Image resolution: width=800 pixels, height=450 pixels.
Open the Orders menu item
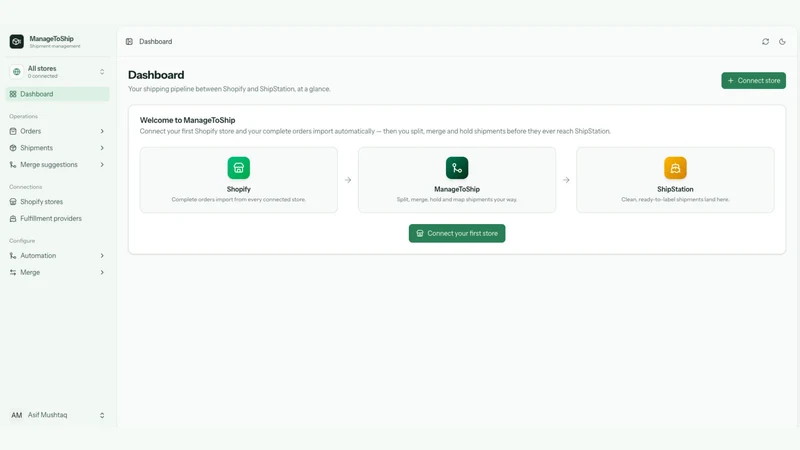58,131
